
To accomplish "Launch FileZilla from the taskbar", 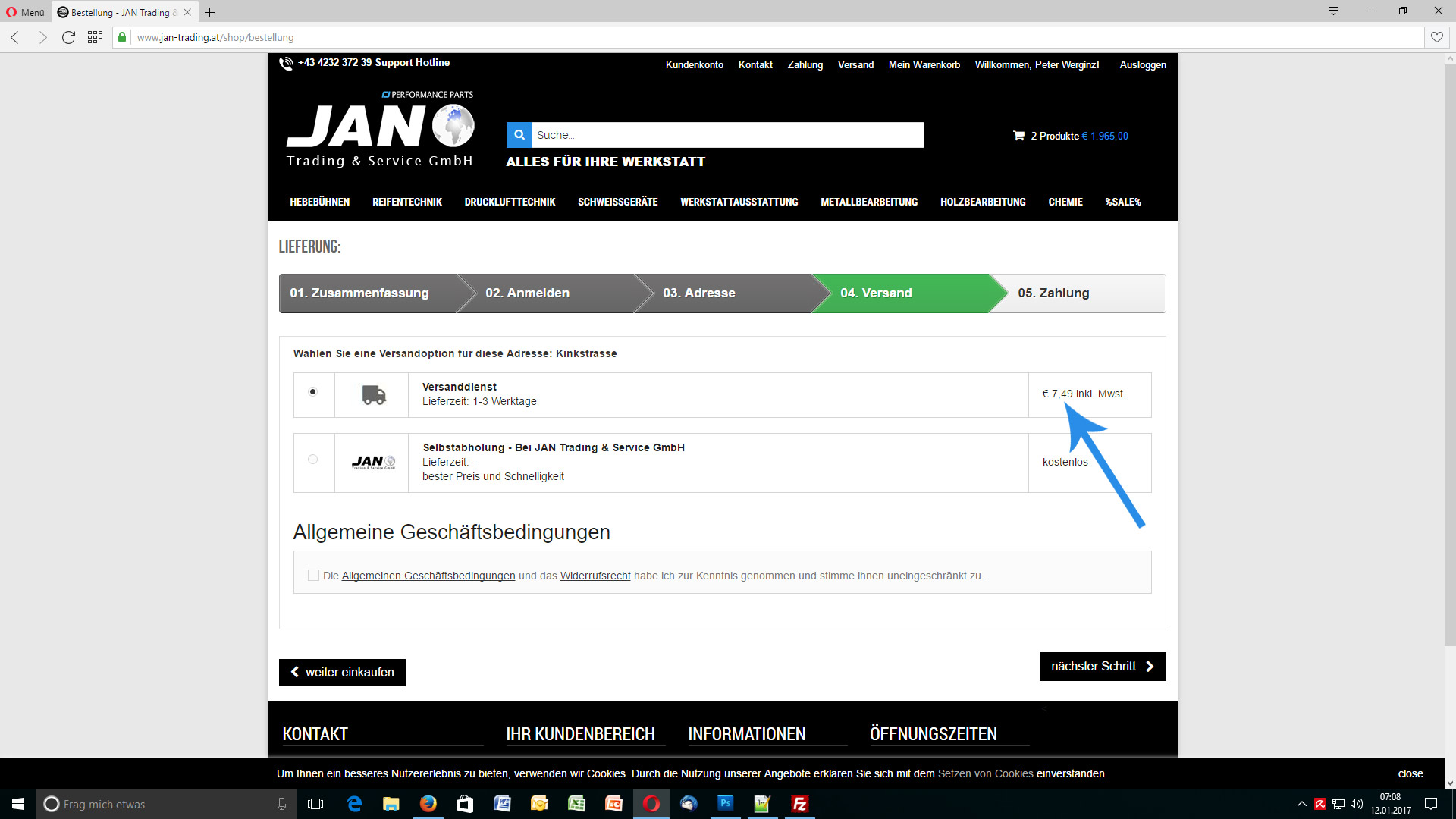I will click(x=799, y=804).
